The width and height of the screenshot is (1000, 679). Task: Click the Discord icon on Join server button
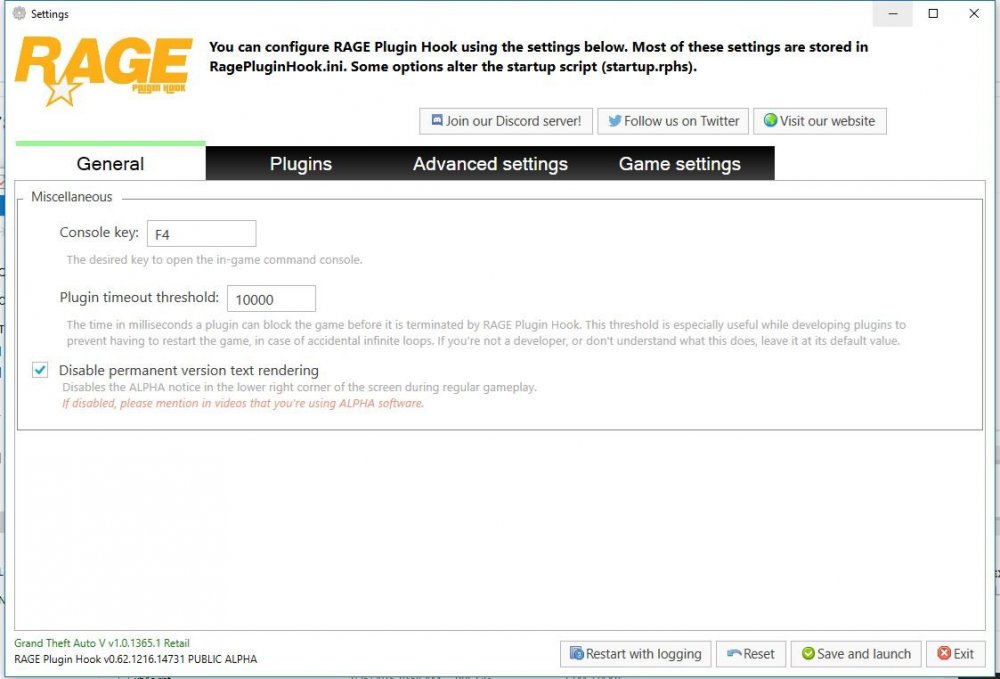[x=437, y=120]
